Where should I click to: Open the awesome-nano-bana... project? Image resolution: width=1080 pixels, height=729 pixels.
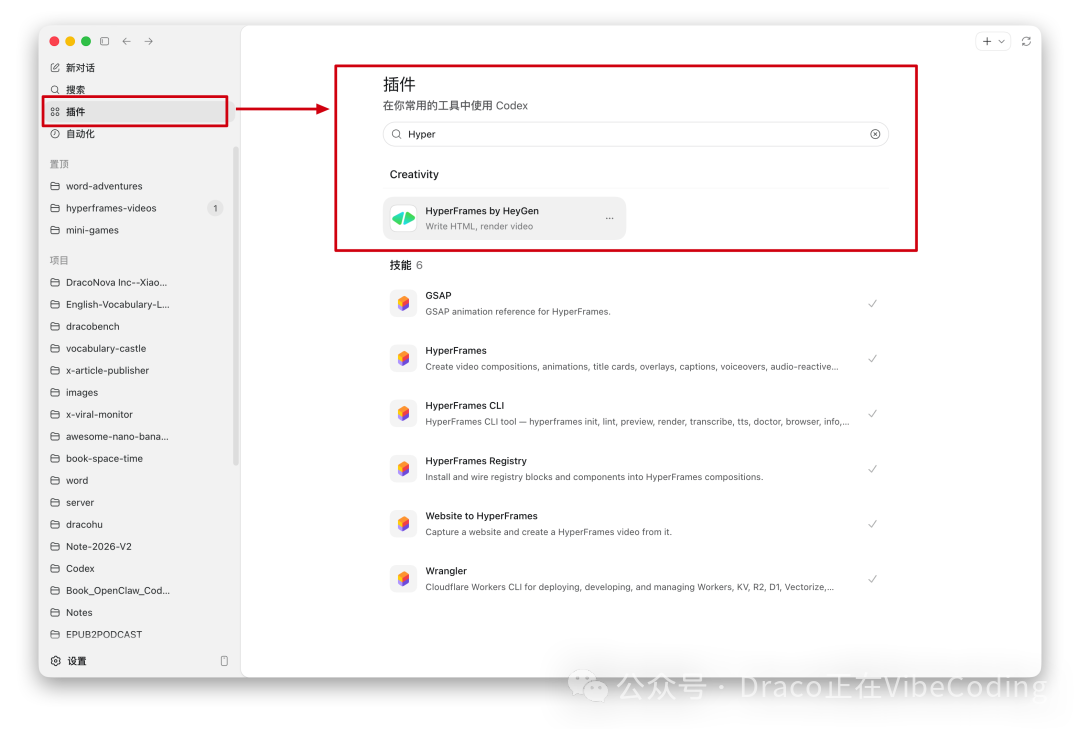137,437
